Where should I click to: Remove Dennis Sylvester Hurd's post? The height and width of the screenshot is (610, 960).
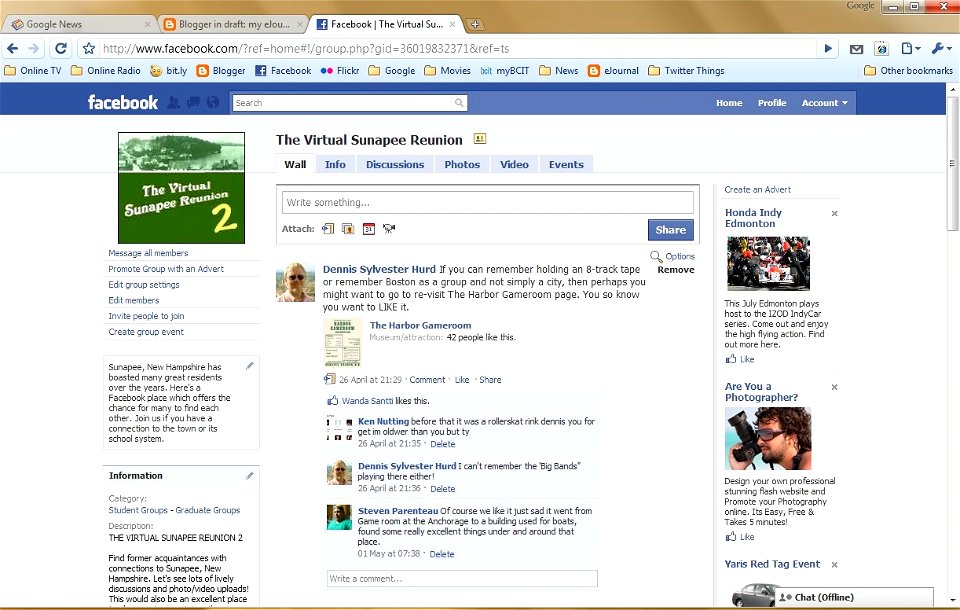click(676, 269)
